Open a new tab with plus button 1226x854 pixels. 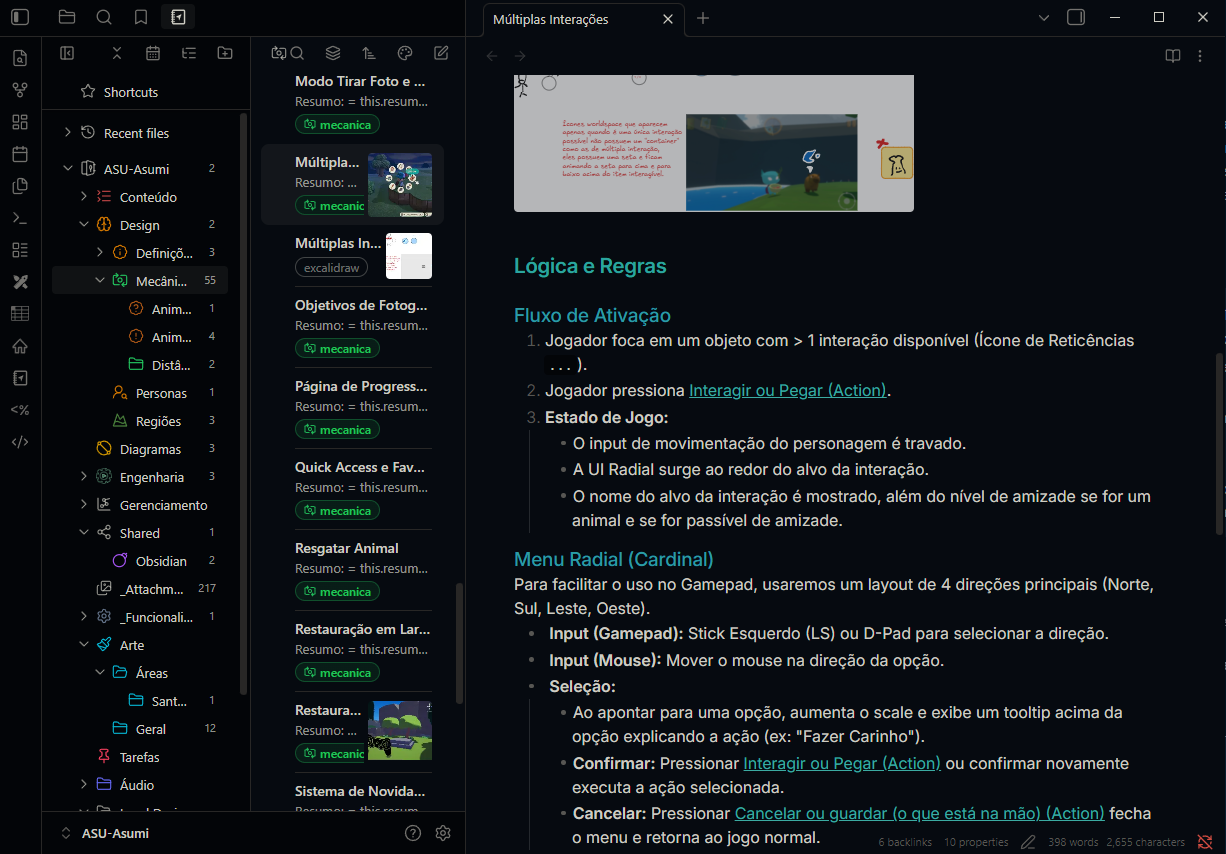[703, 18]
